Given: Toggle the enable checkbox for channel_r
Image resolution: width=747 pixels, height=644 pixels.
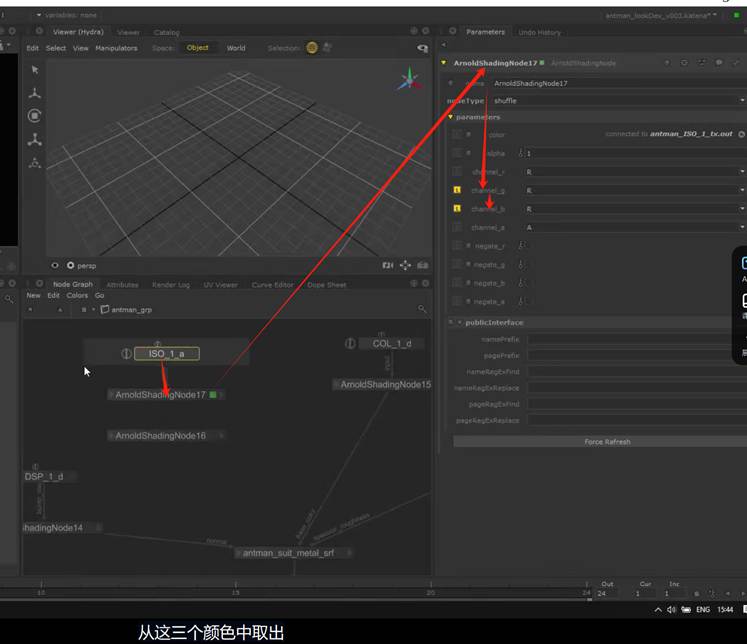Looking at the screenshot, I should pos(457,172).
